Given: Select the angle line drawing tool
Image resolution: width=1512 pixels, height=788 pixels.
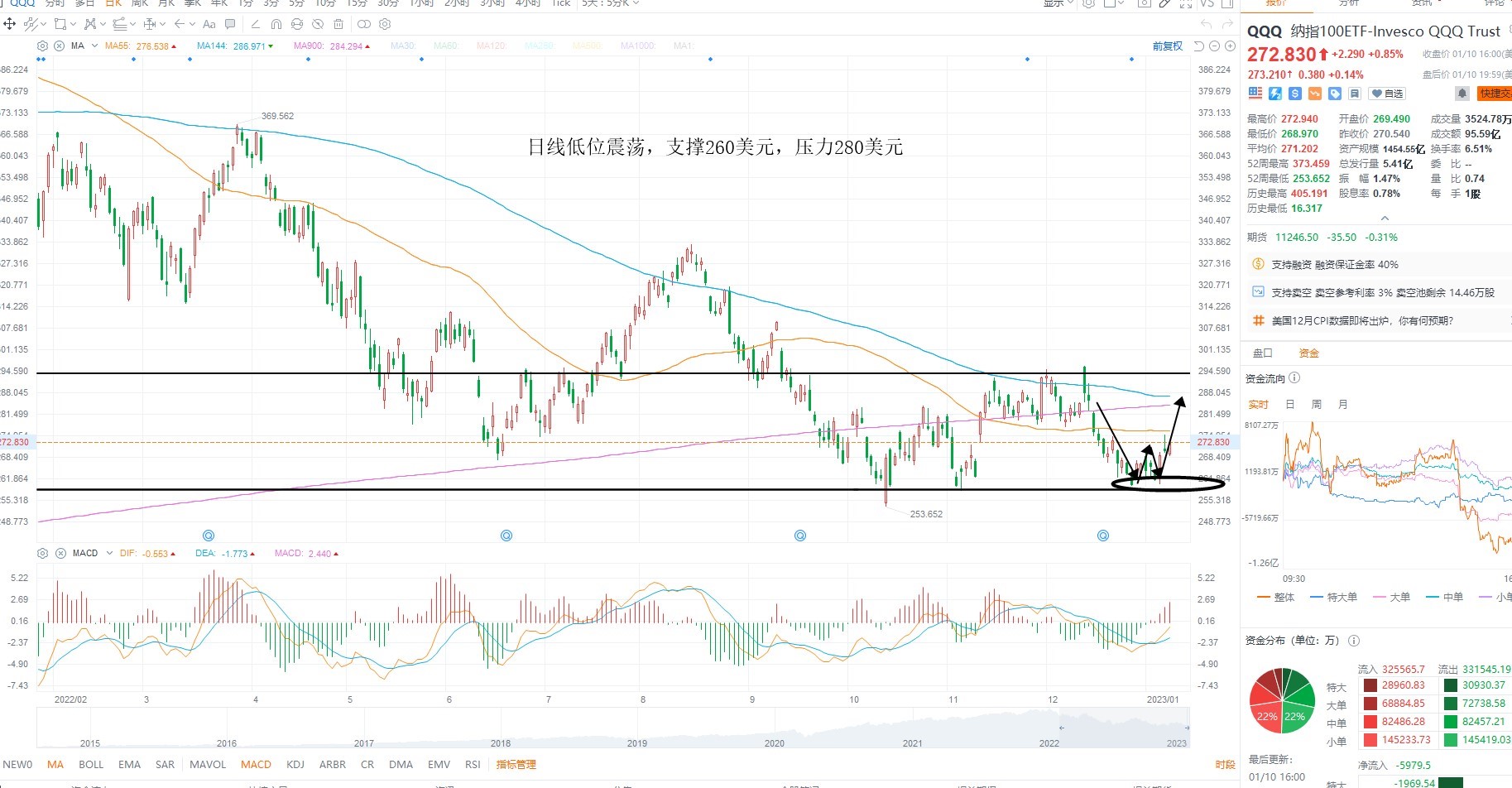Looking at the screenshot, I should coord(256,24).
